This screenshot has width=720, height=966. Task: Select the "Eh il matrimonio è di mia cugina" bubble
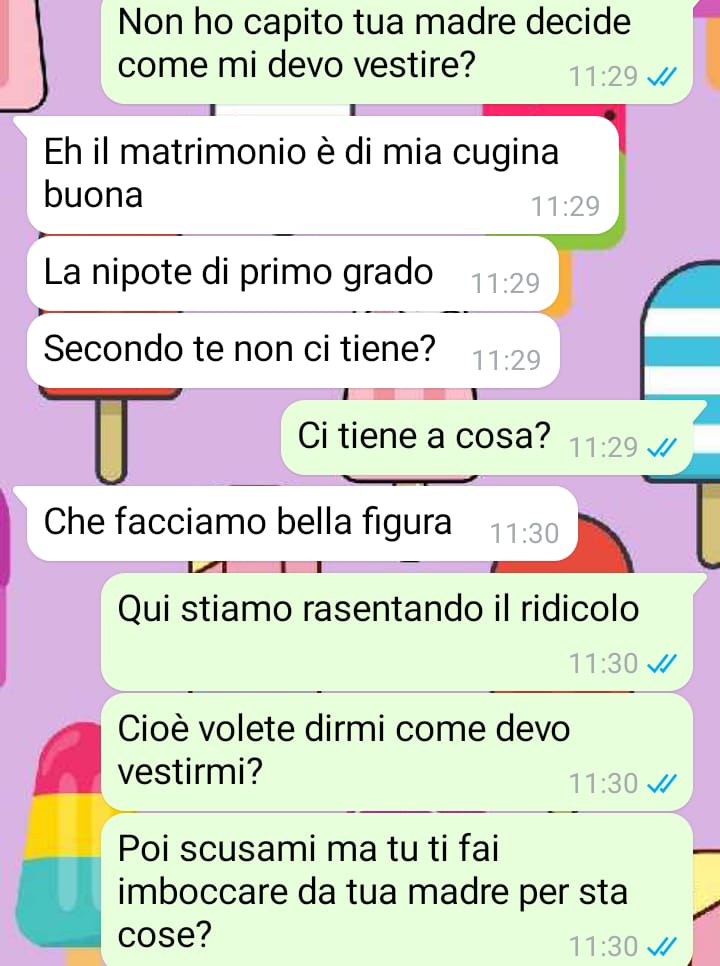323,175
